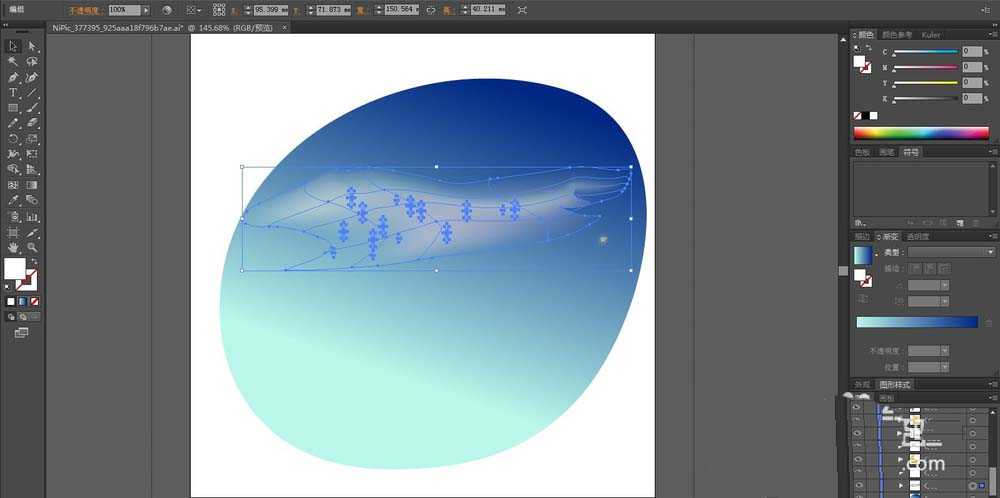Select the Hand tool
Image resolution: width=1000 pixels, height=498 pixels.
point(13,246)
